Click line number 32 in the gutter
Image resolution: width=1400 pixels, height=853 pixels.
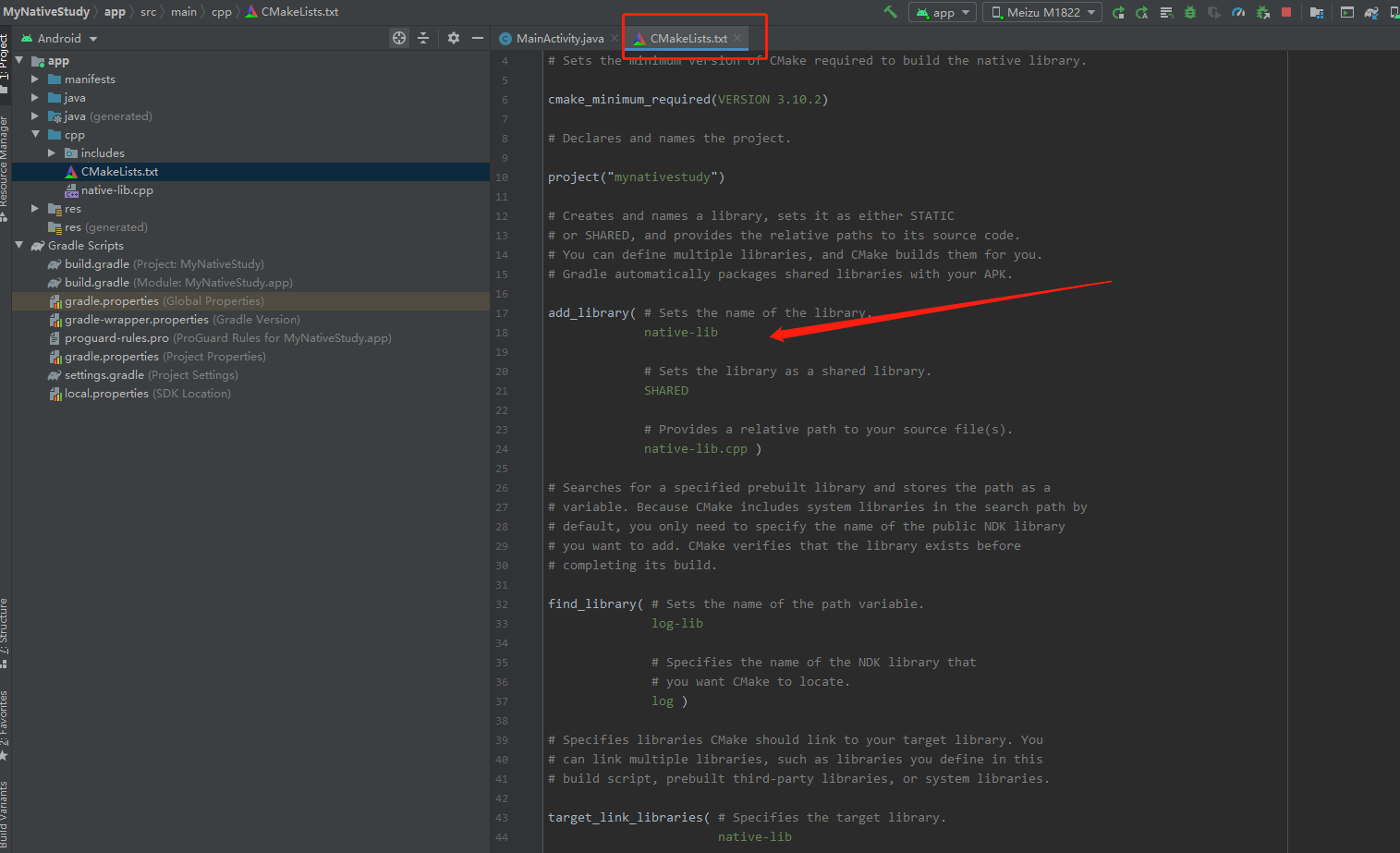pyautogui.click(x=502, y=603)
